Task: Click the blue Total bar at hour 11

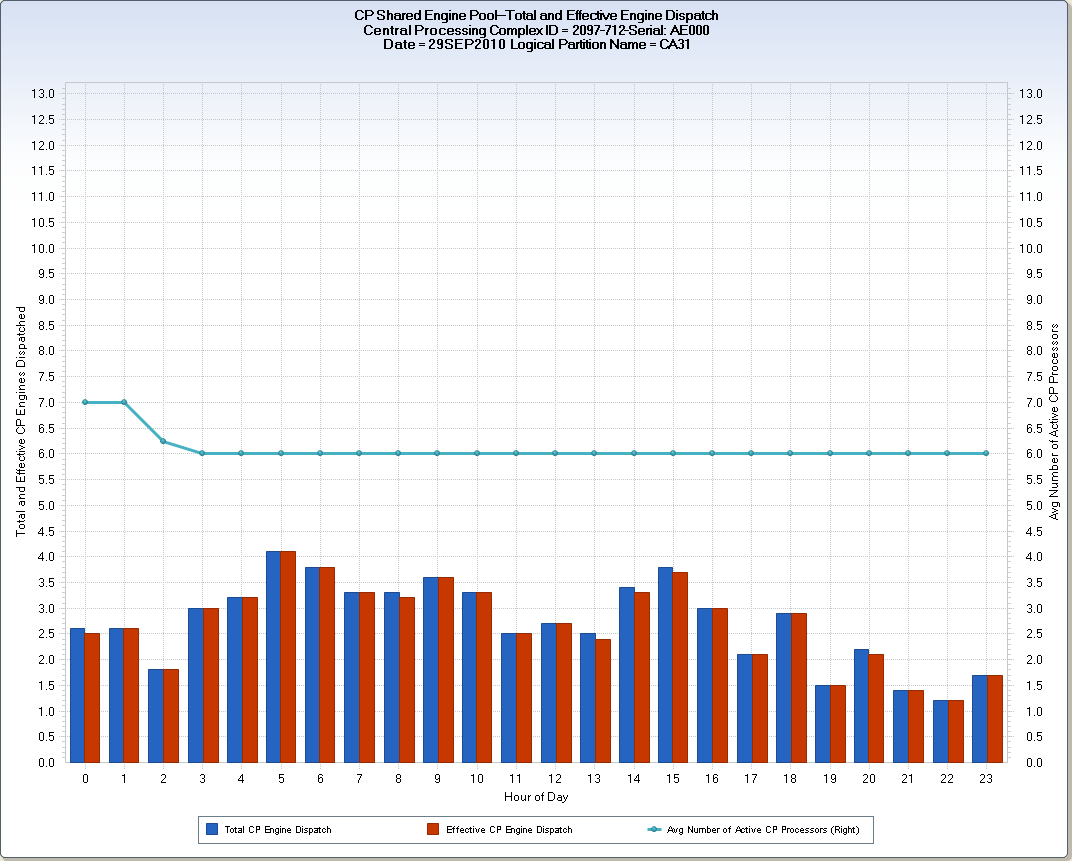Action: coord(509,698)
